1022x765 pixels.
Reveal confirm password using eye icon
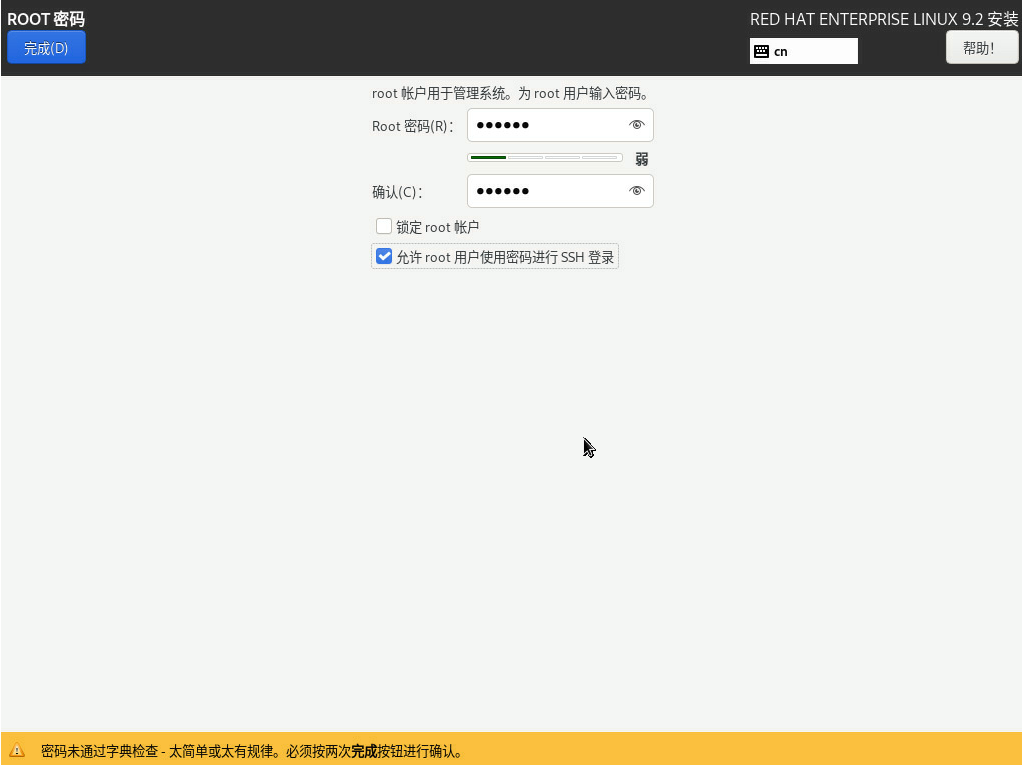[x=636, y=191]
